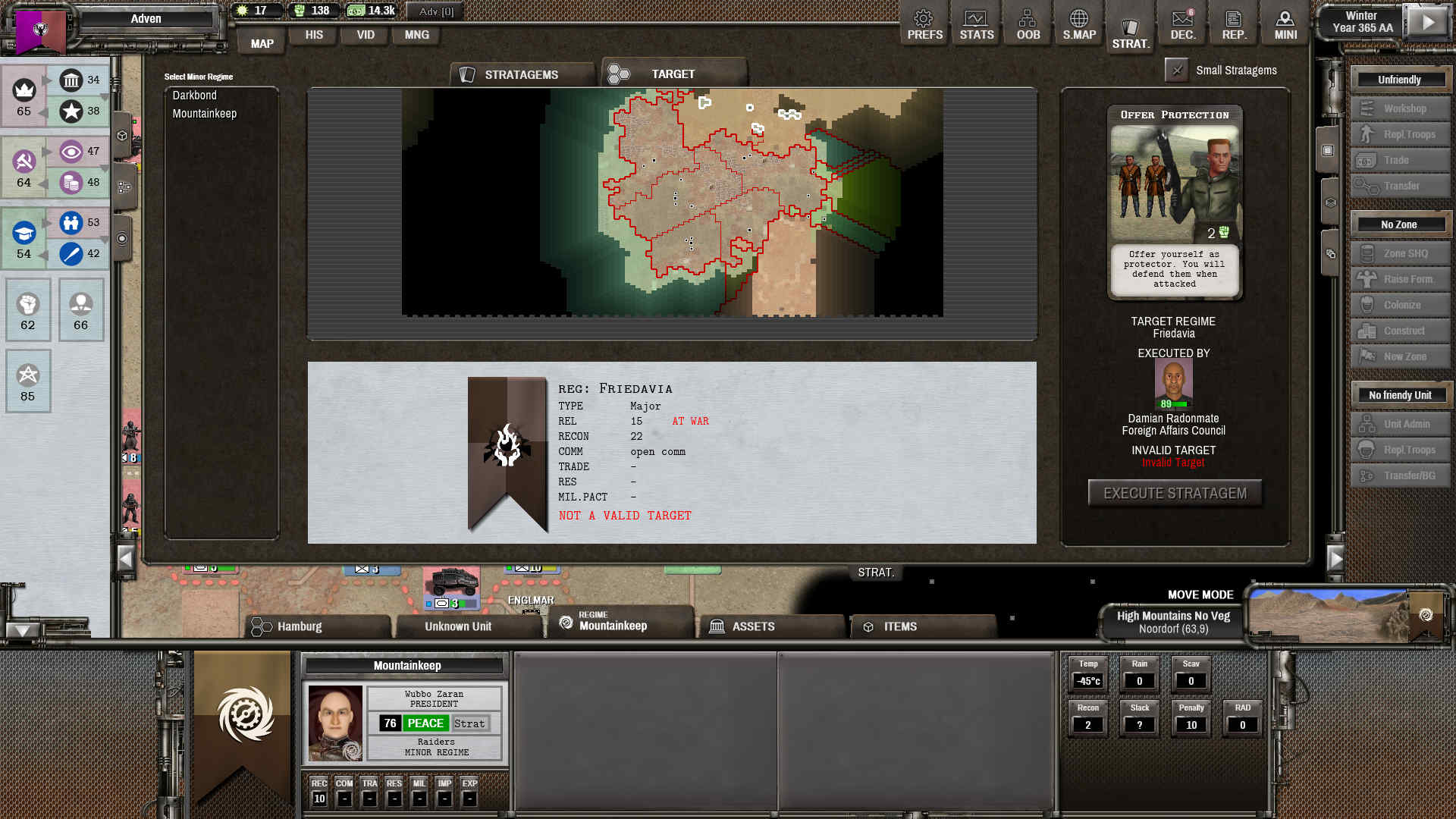
Task: Open the PREFS gear icon
Action: tap(924, 24)
